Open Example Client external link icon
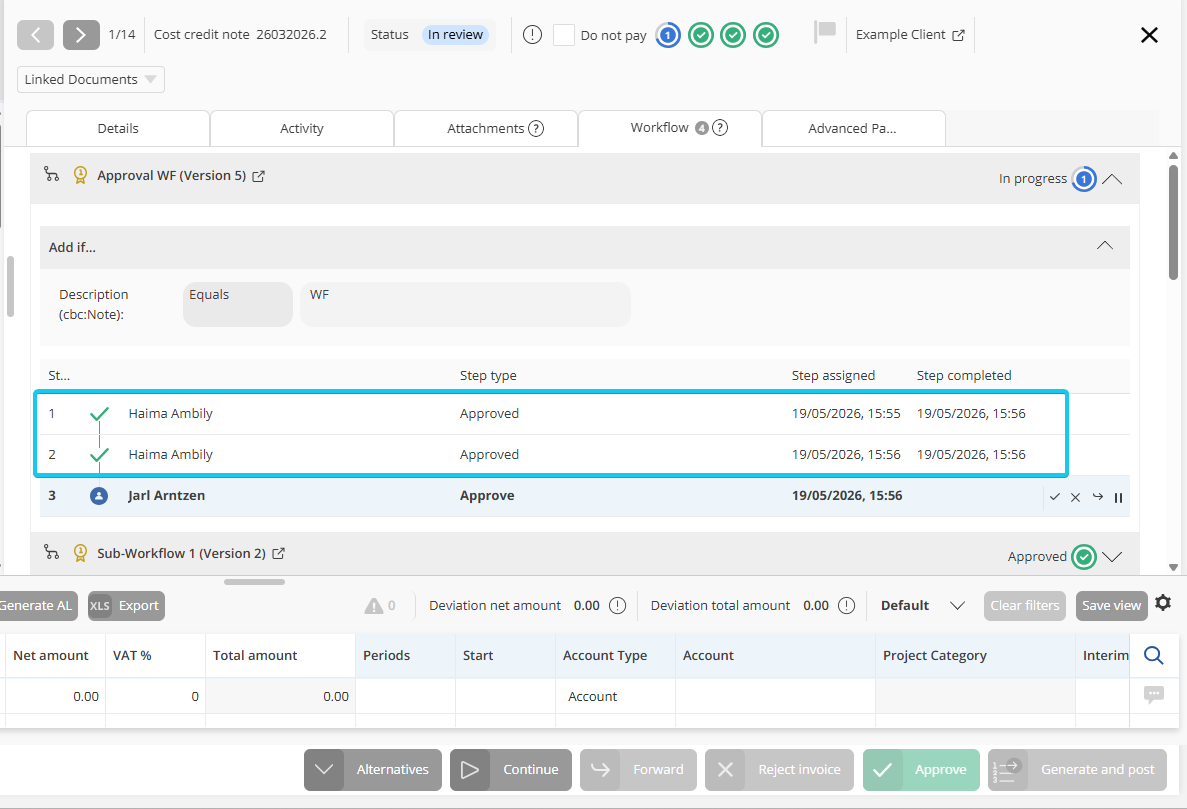 click(x=958, y=35)
